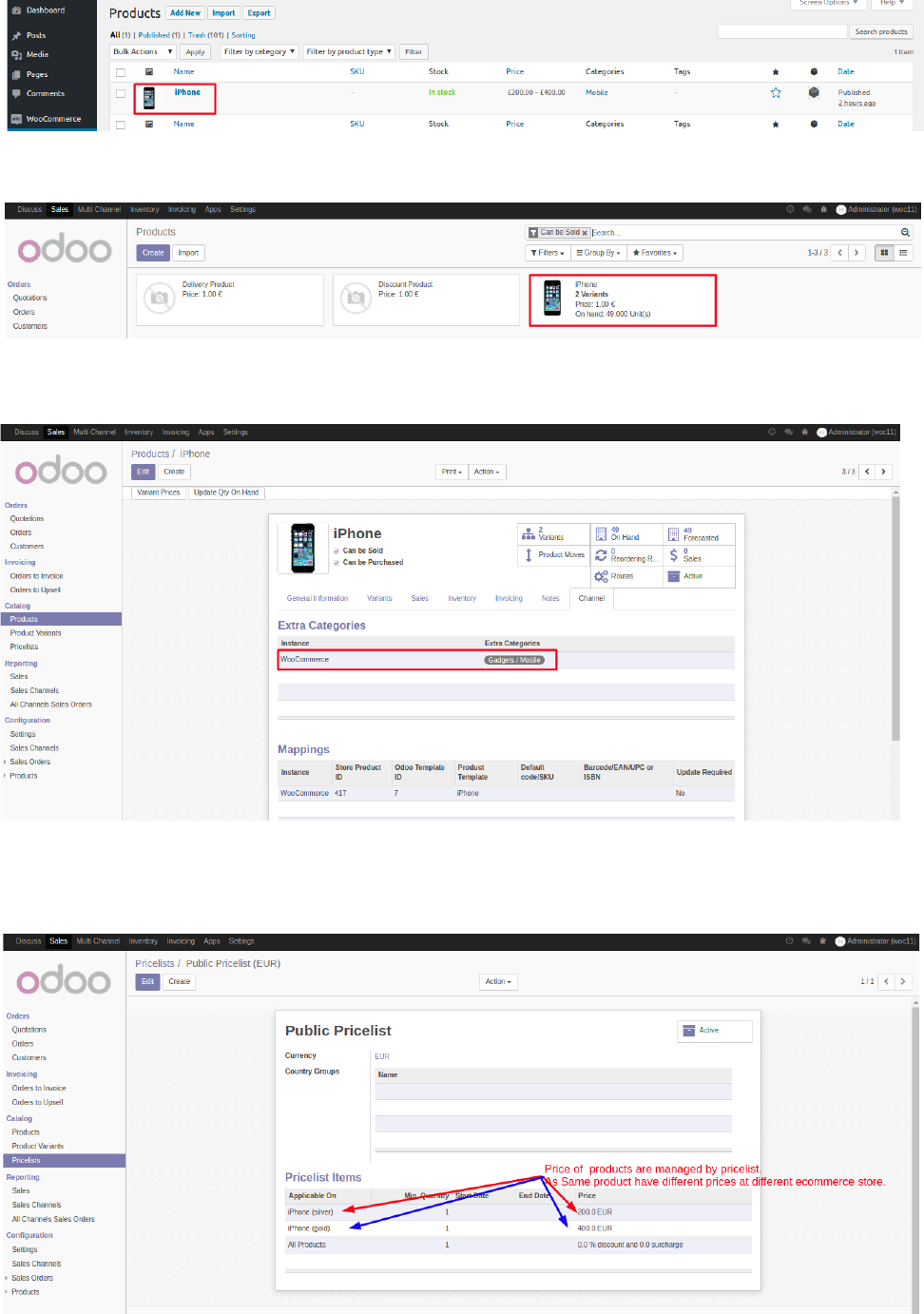The width and height of the screenshot is (924, 1314).
Task: Open the Print dropdown on iPhone form
Action: [x=452, y=472]
